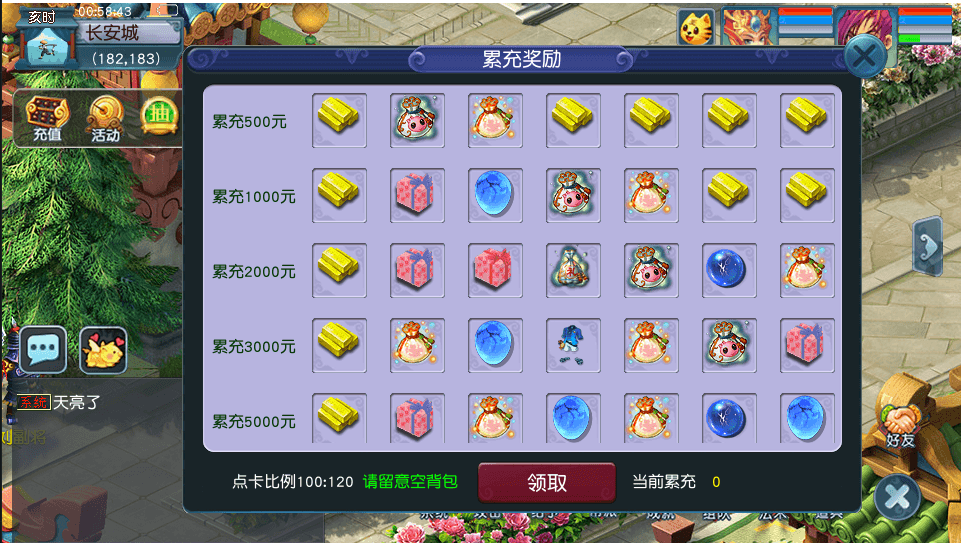
Task: Open the 活动 events icon
Action: click(x=105, y=120)
